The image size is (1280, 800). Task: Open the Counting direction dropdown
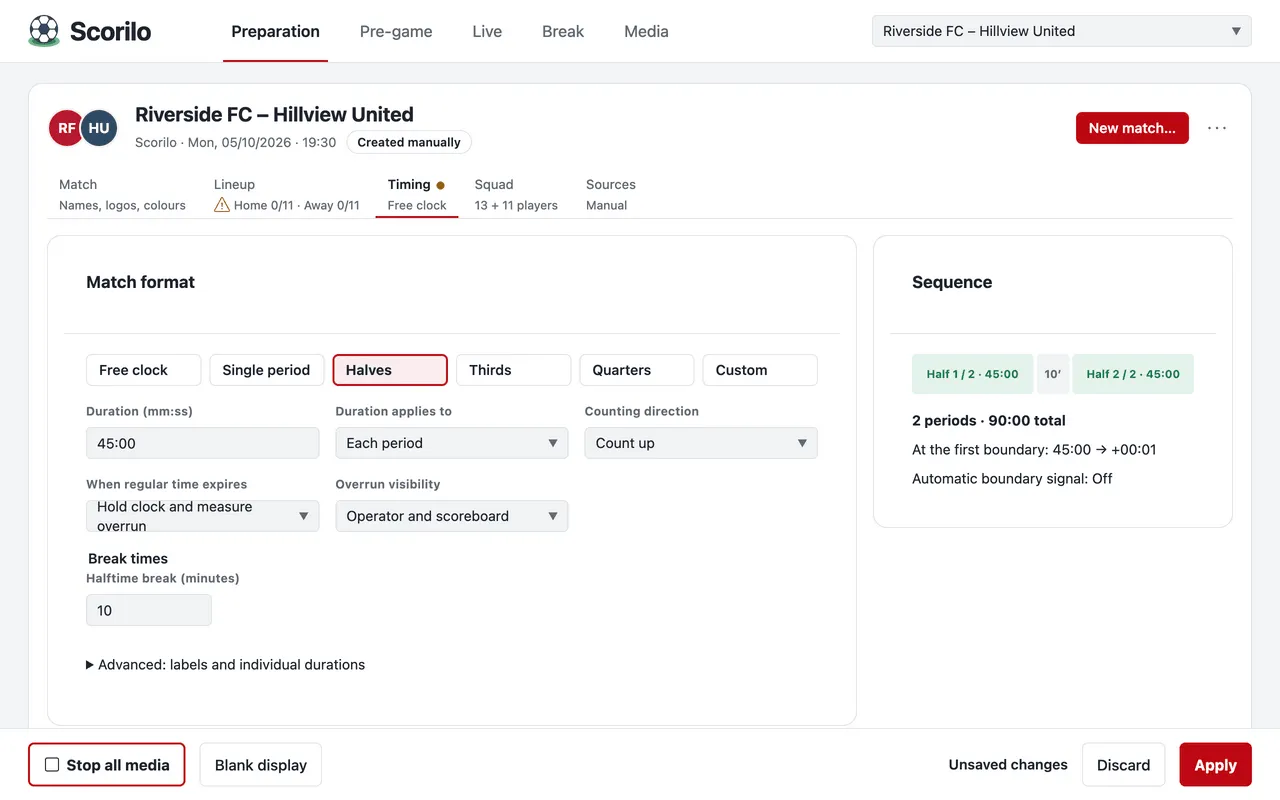[x=701, y=443]
